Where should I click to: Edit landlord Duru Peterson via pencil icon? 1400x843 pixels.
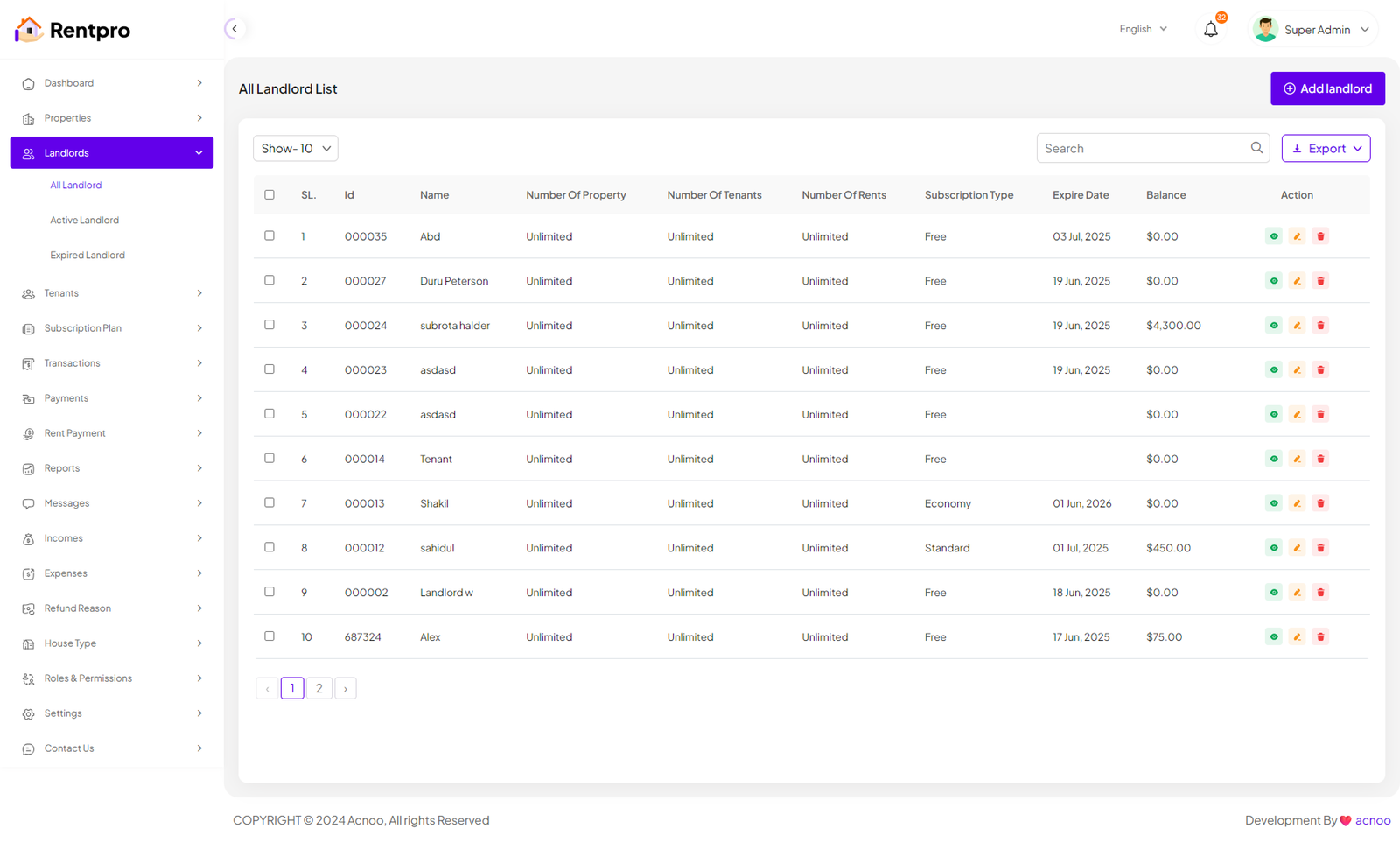point(1298,281)
